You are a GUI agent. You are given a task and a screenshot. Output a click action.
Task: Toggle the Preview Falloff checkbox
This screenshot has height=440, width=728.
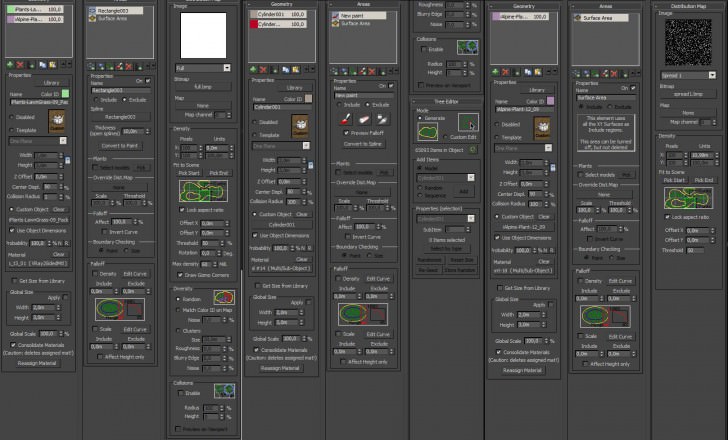346,133
